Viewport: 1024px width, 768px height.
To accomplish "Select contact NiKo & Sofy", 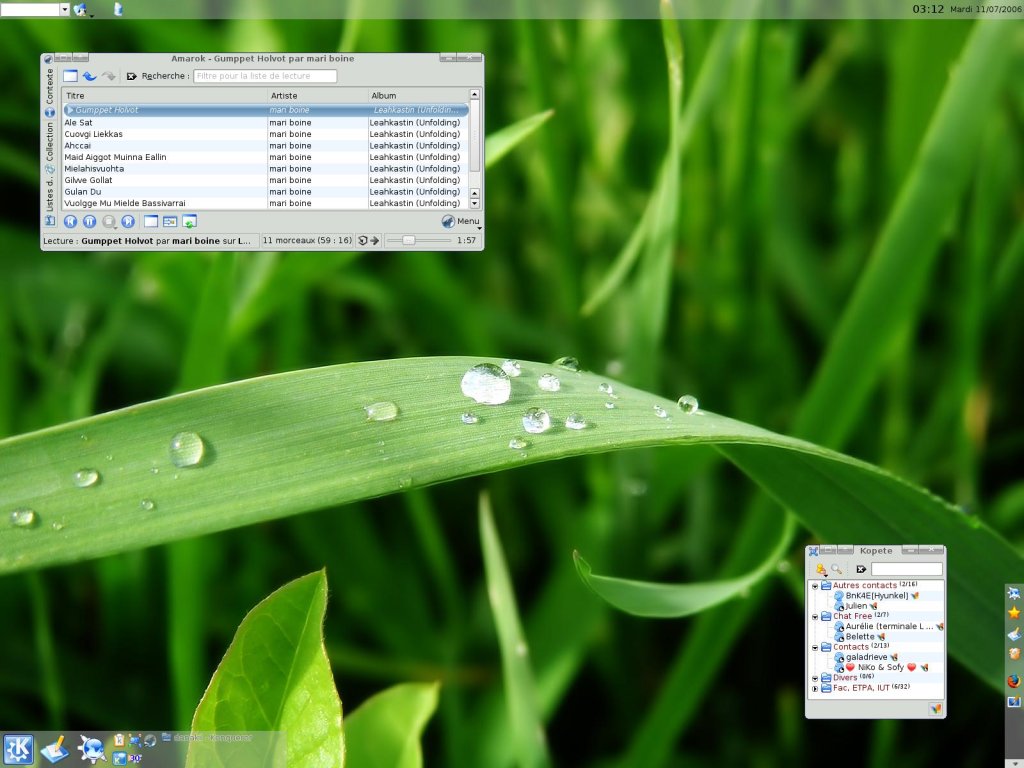I will 881,667.
